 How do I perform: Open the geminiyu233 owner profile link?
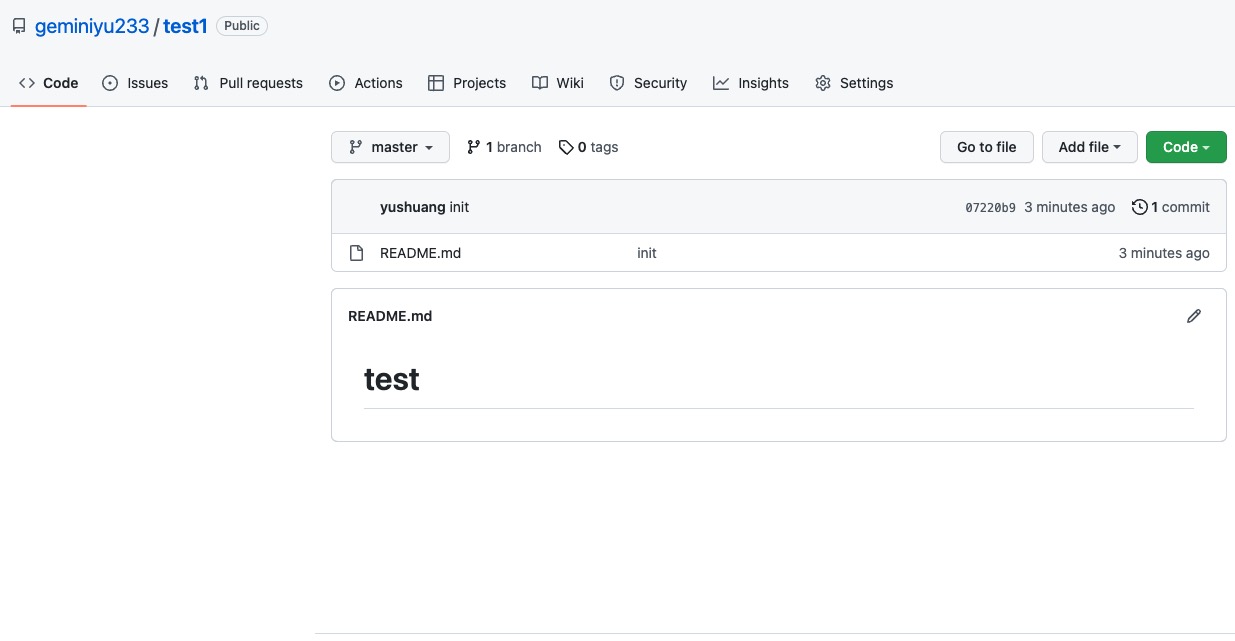tap(92, 27)
